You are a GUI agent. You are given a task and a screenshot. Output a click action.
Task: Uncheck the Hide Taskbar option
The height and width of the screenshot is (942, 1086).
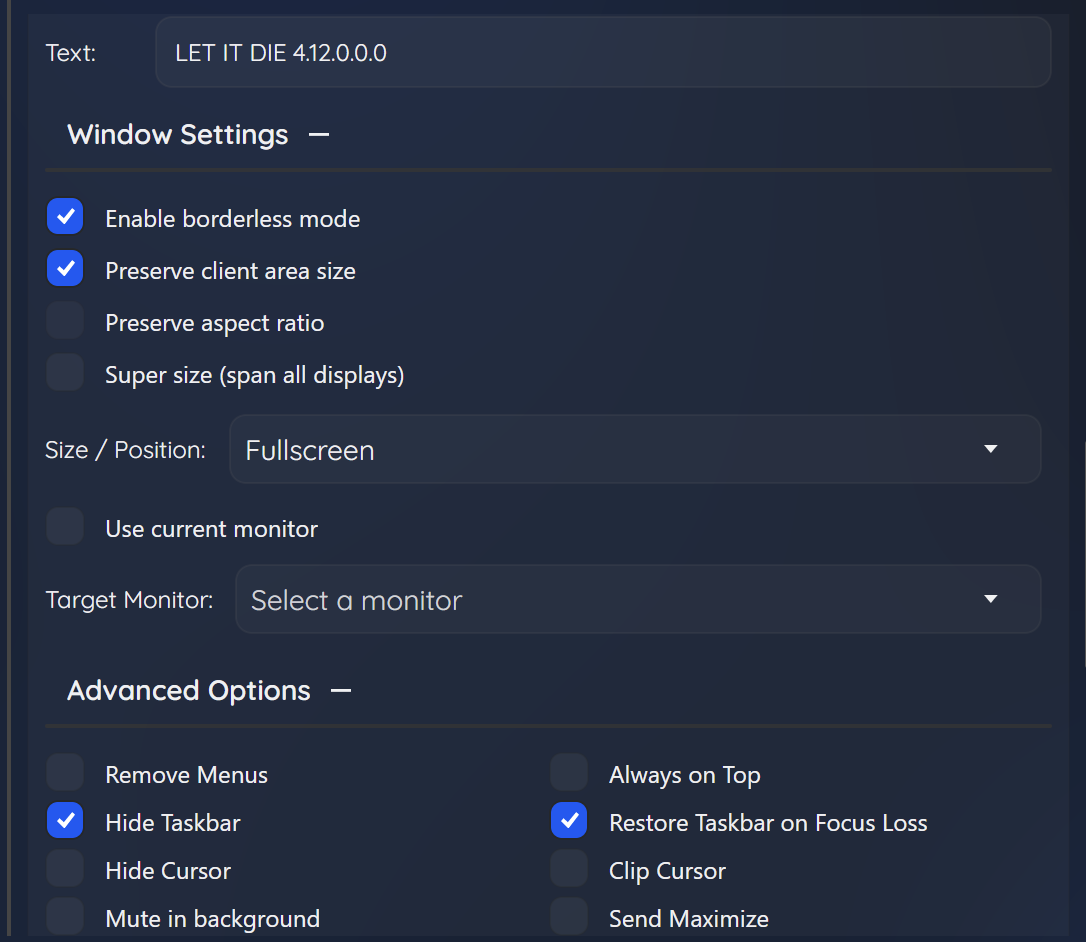[x=65, y=822]
